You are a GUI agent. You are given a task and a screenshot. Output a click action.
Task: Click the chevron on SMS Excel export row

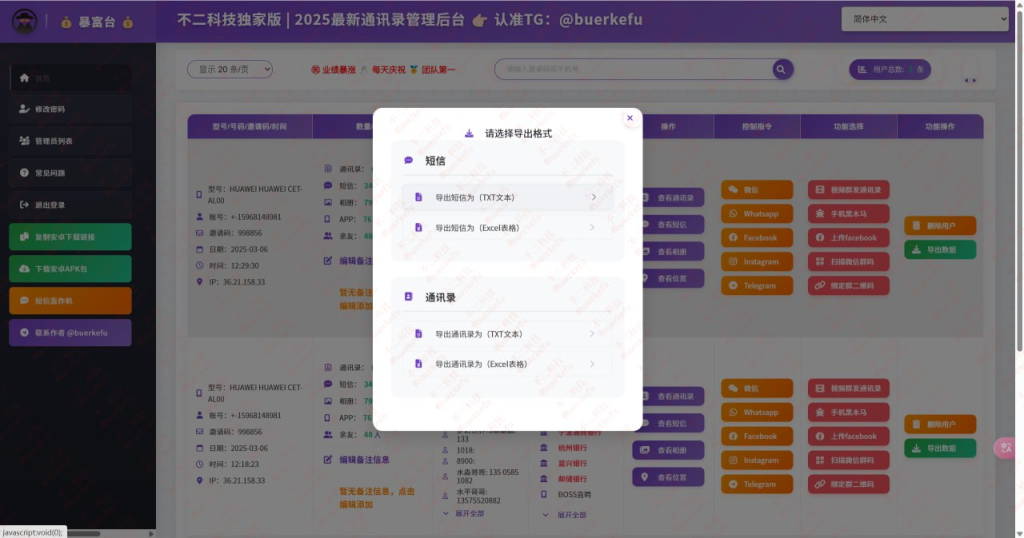[592, 228]
